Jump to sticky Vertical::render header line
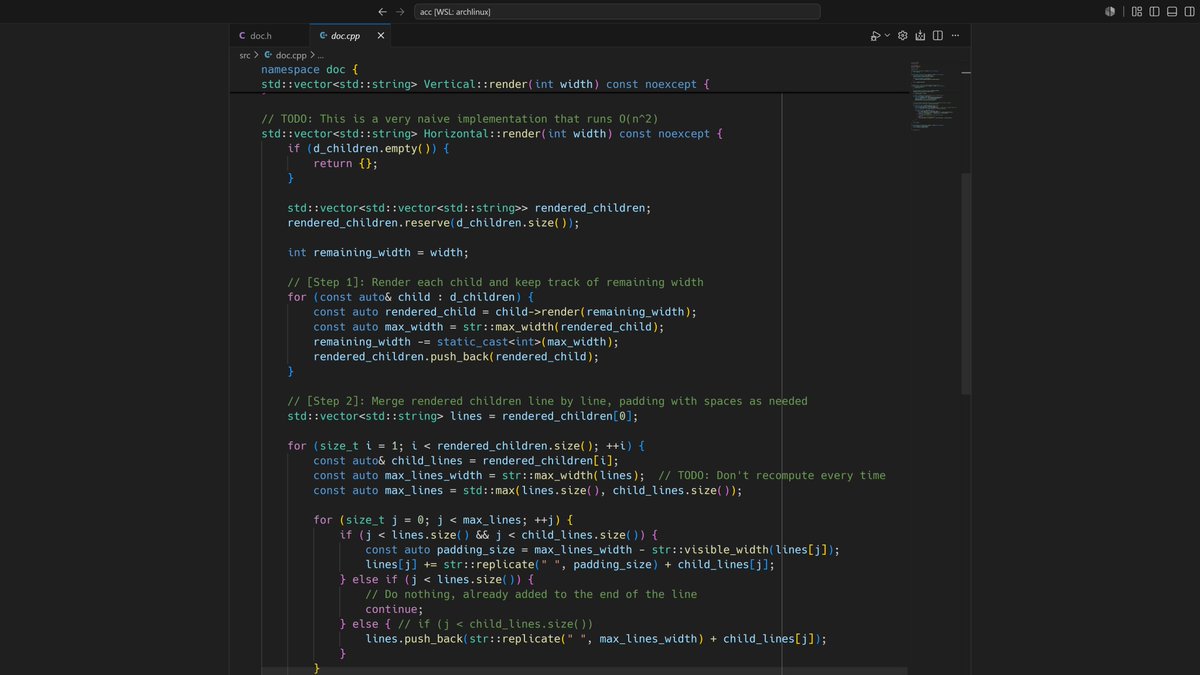Image resolution: width=1200 pixels, height=675 pixels. (x=485, y=84)
